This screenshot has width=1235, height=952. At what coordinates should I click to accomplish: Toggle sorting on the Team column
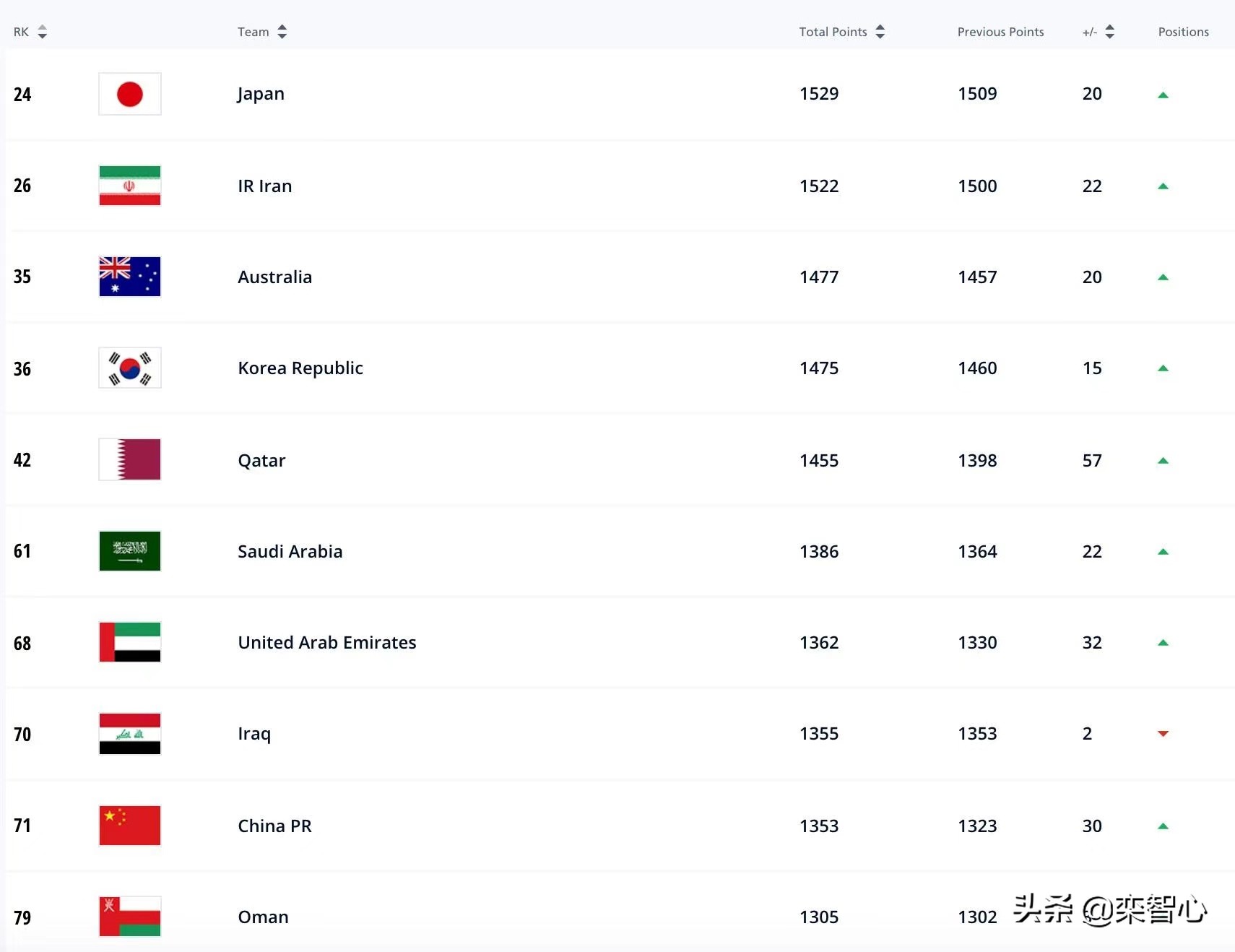click(x=283, y=32)
